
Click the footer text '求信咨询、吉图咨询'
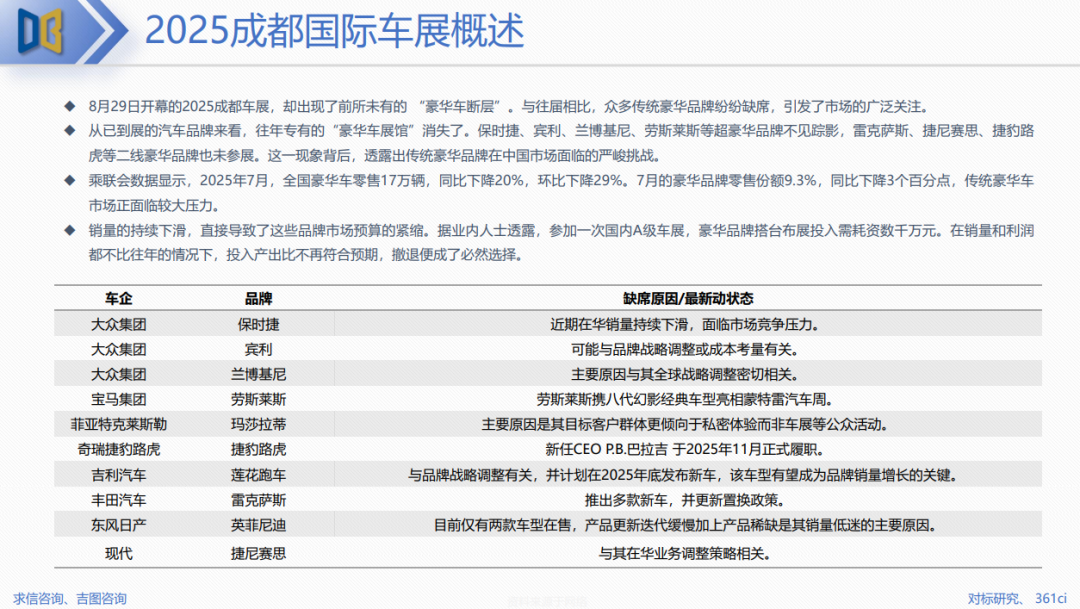click(x=70, y=599)
